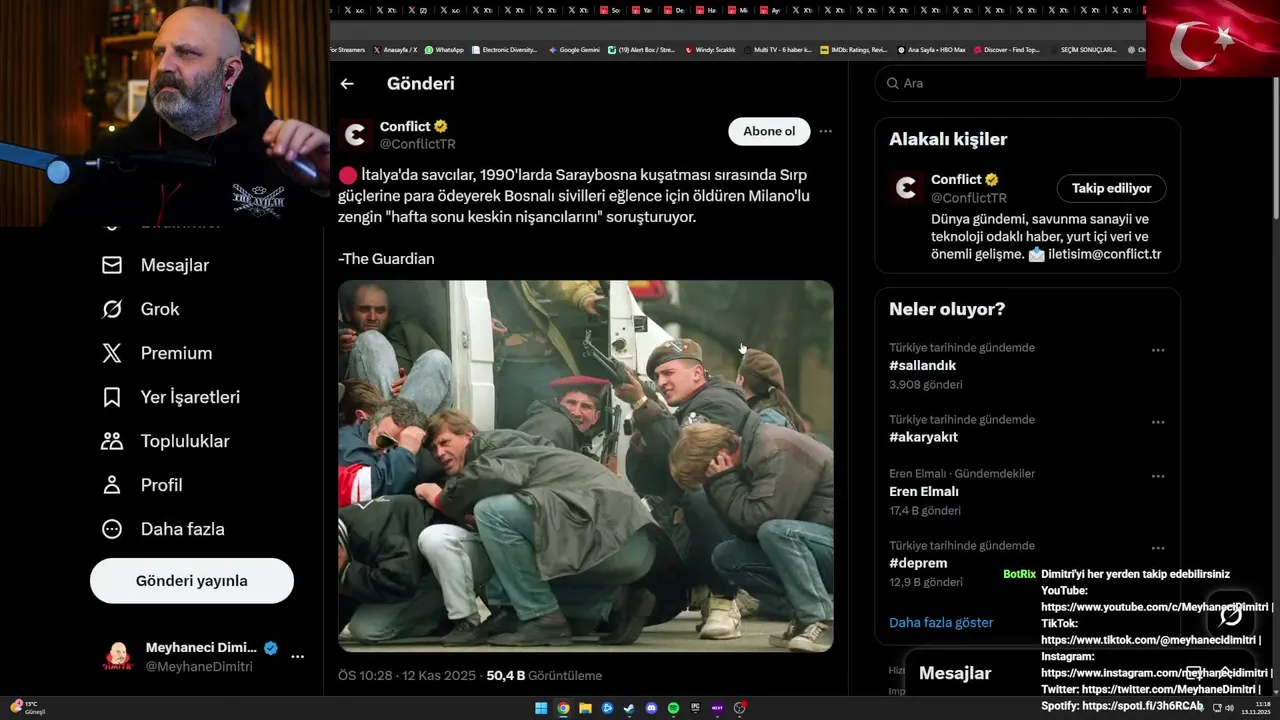Open options for #deprem trend
The width and height of the screenshot is (1280, 720).
[1158, 548]
